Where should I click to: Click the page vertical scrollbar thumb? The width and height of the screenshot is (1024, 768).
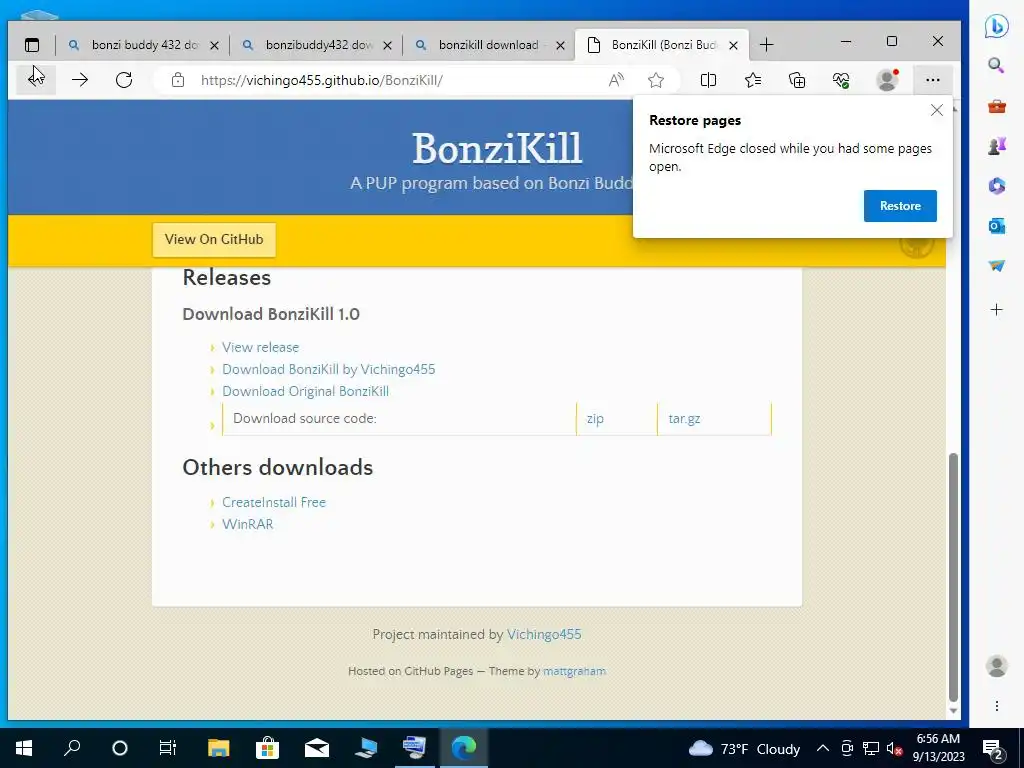(953, 577)
